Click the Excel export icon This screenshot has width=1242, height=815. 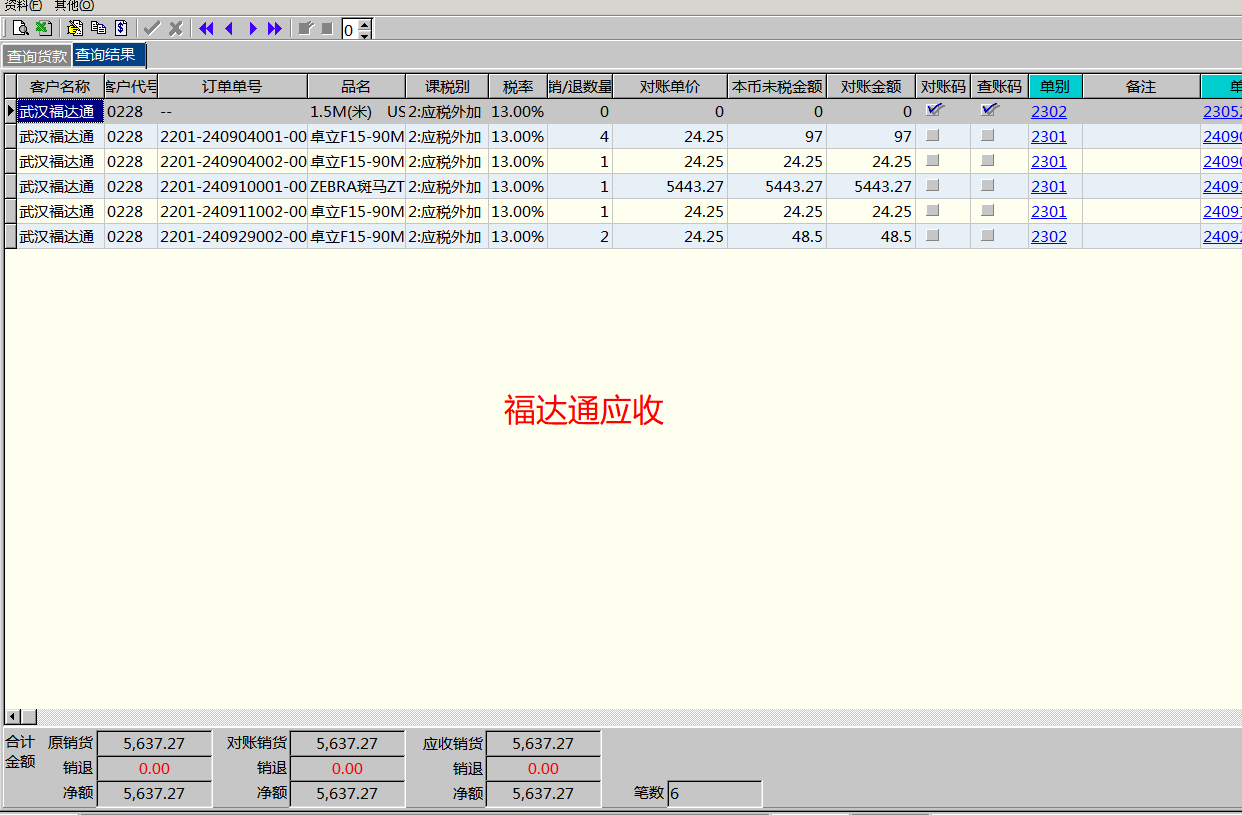[43, 29]
